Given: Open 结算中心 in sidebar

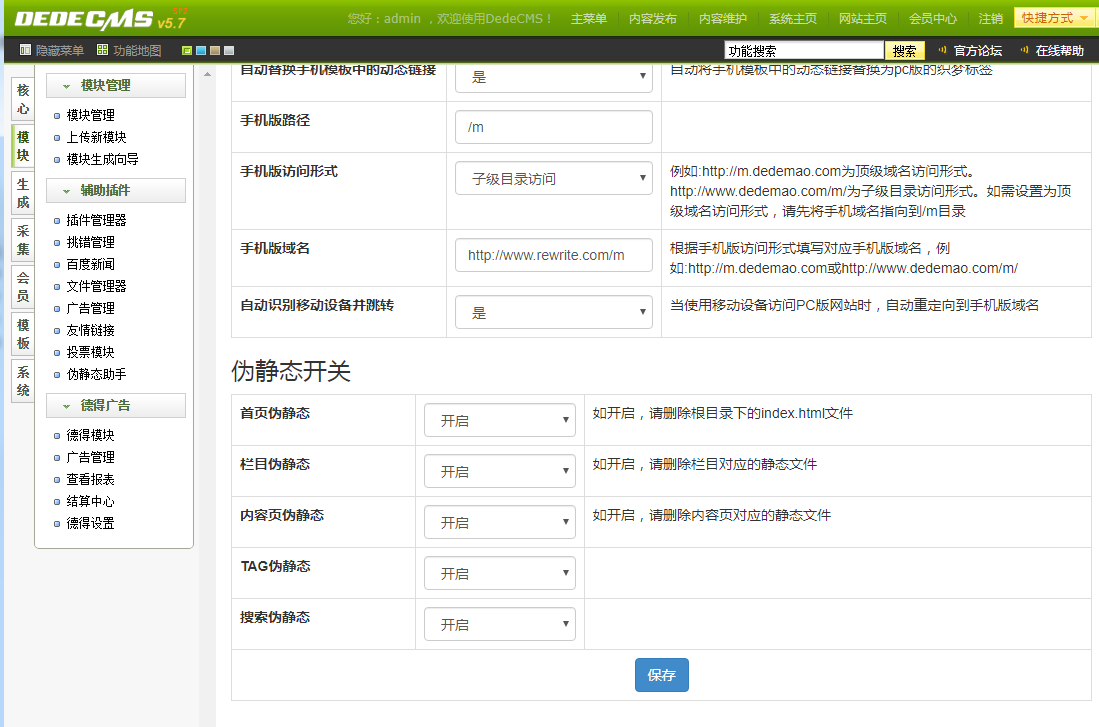Looking at the screenshot, I should (x=90, y=501).
